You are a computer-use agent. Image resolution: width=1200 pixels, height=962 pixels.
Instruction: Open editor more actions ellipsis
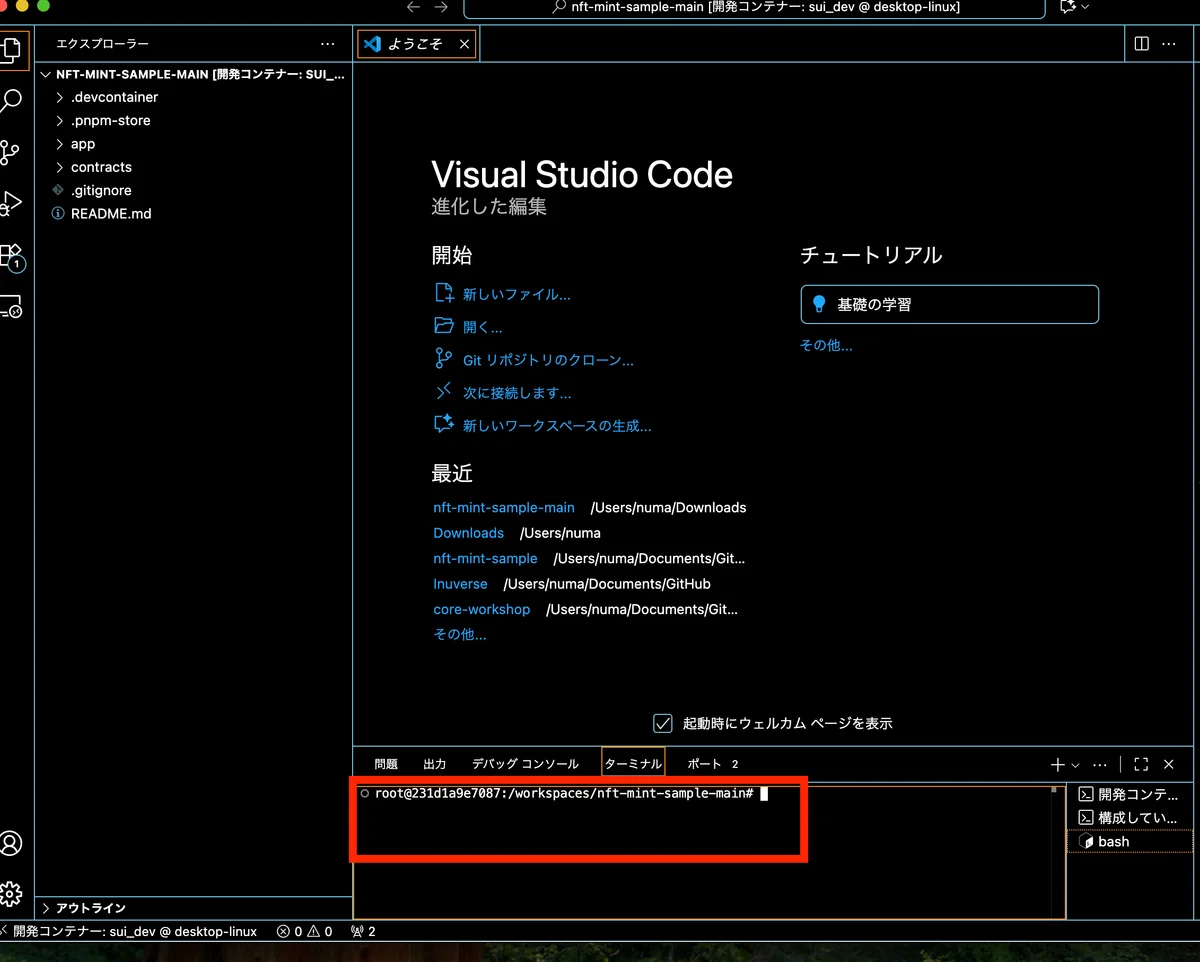(x=1168, y=44)
